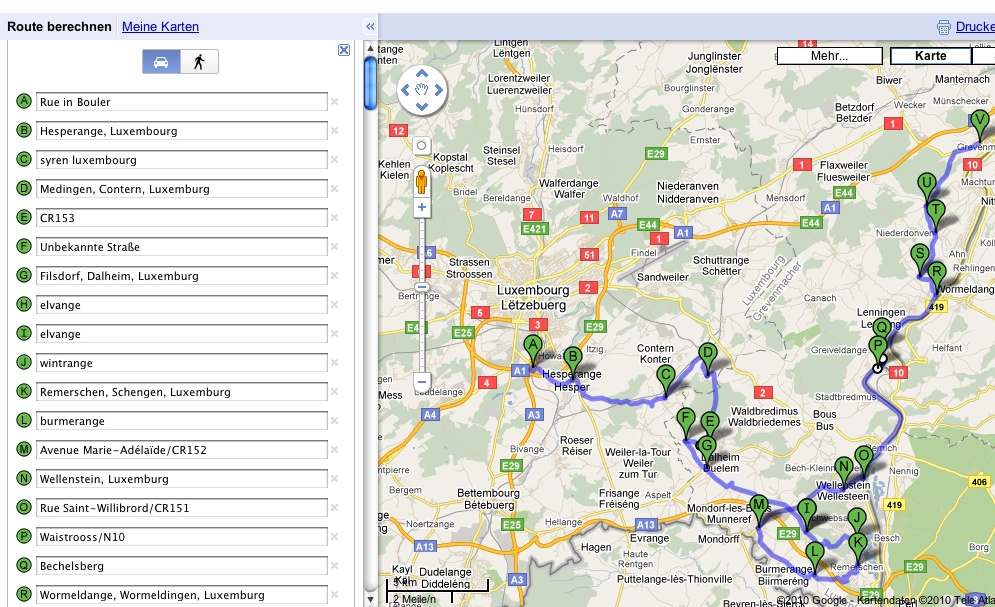Screen dimensions: 995x607
Task: Click the directions list scrollbar thumb
Action: click(370, 82)
